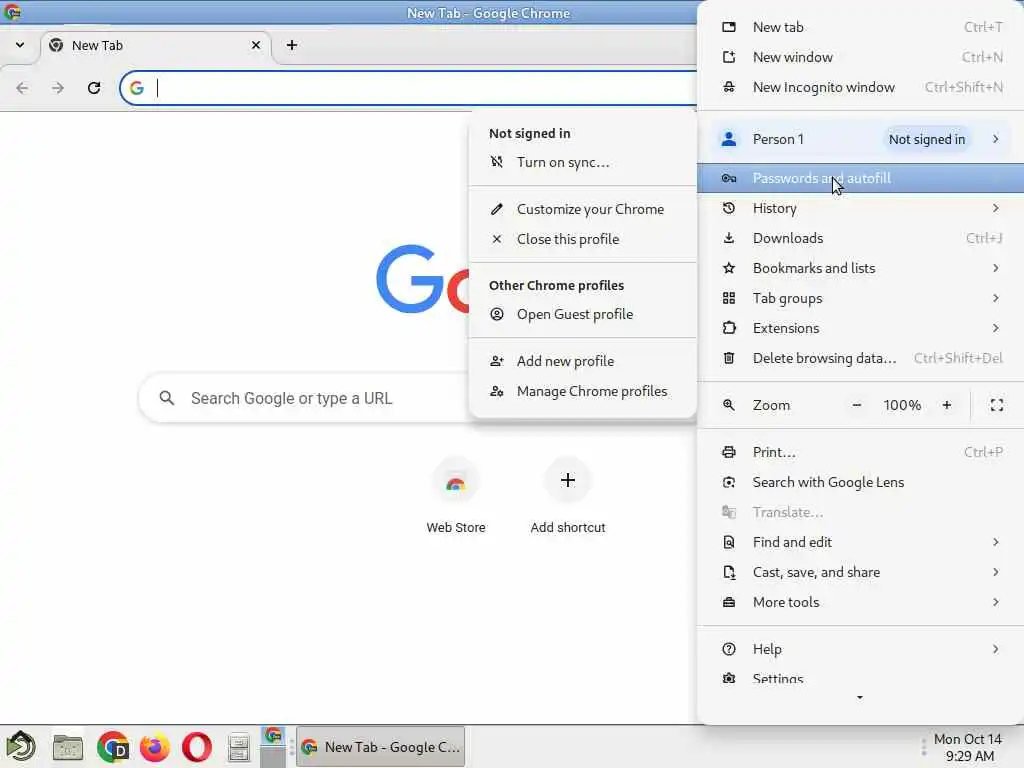Open the tab search dropdown arrow

click(20, 45)
